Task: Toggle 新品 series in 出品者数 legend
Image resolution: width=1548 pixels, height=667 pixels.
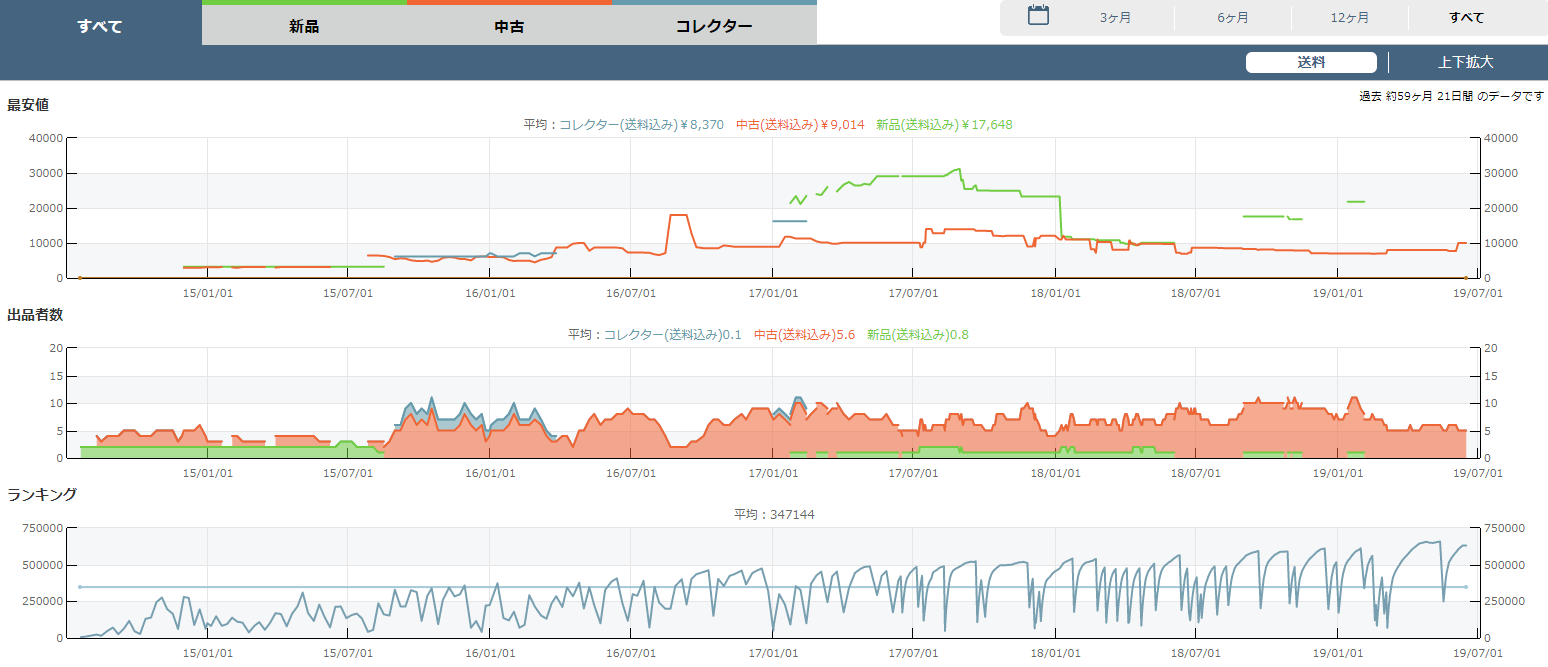Action: point(917,335)
